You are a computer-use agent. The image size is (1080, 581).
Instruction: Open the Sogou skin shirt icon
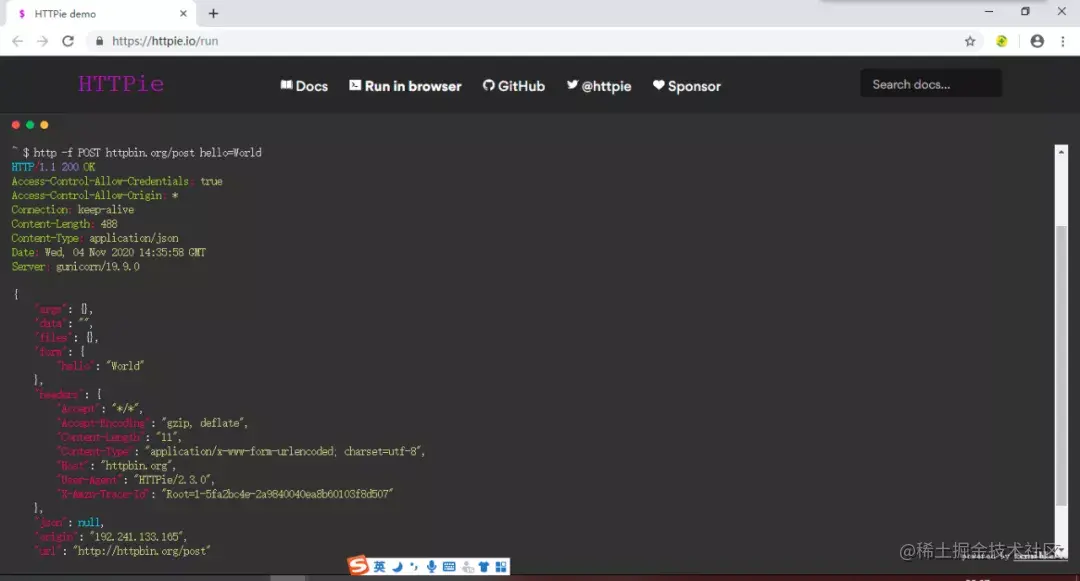coord(484,567)
